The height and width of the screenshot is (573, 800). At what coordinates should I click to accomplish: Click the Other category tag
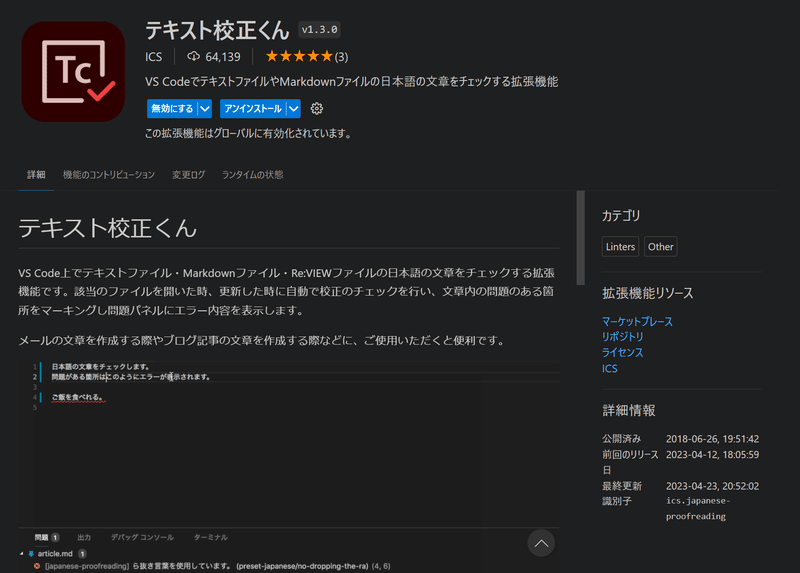(x=661, y=246)
